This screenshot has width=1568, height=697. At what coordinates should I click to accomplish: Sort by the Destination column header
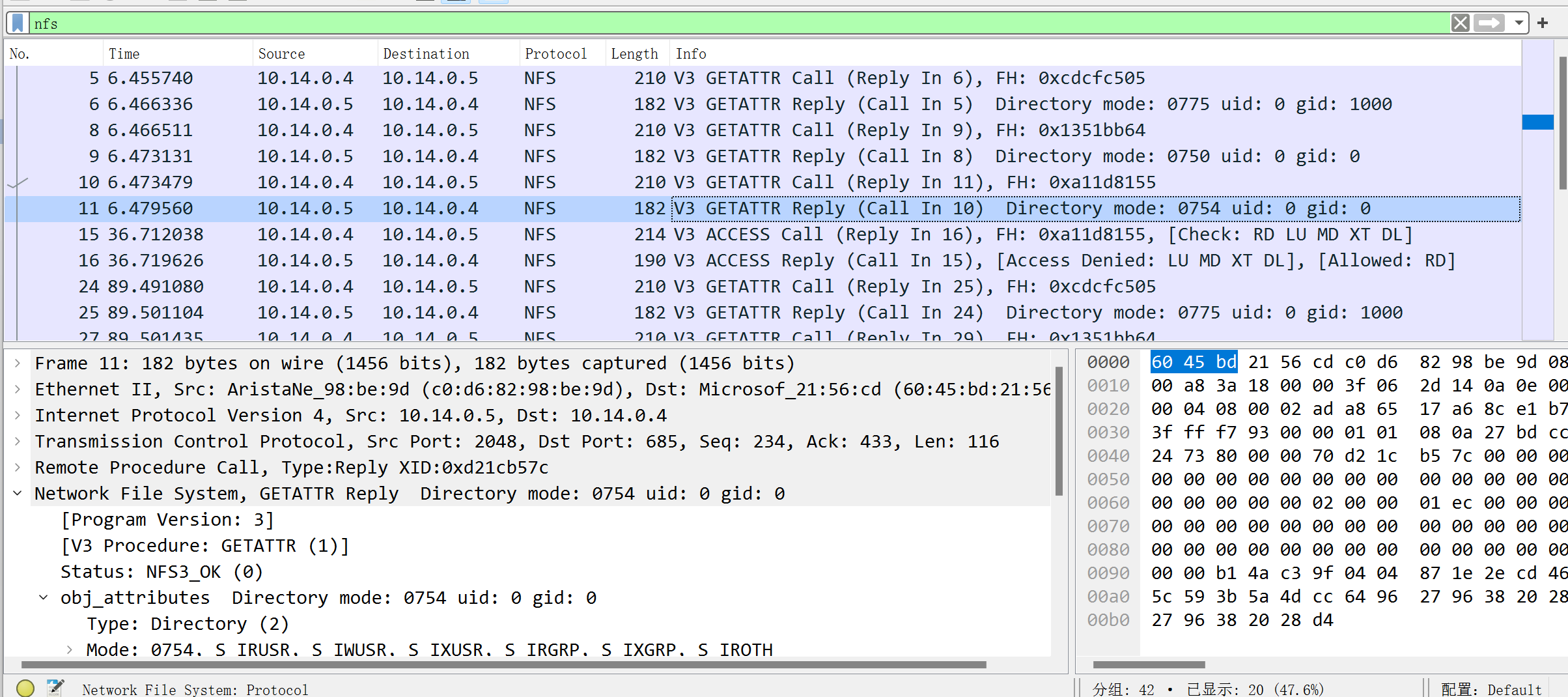(449, 53)
